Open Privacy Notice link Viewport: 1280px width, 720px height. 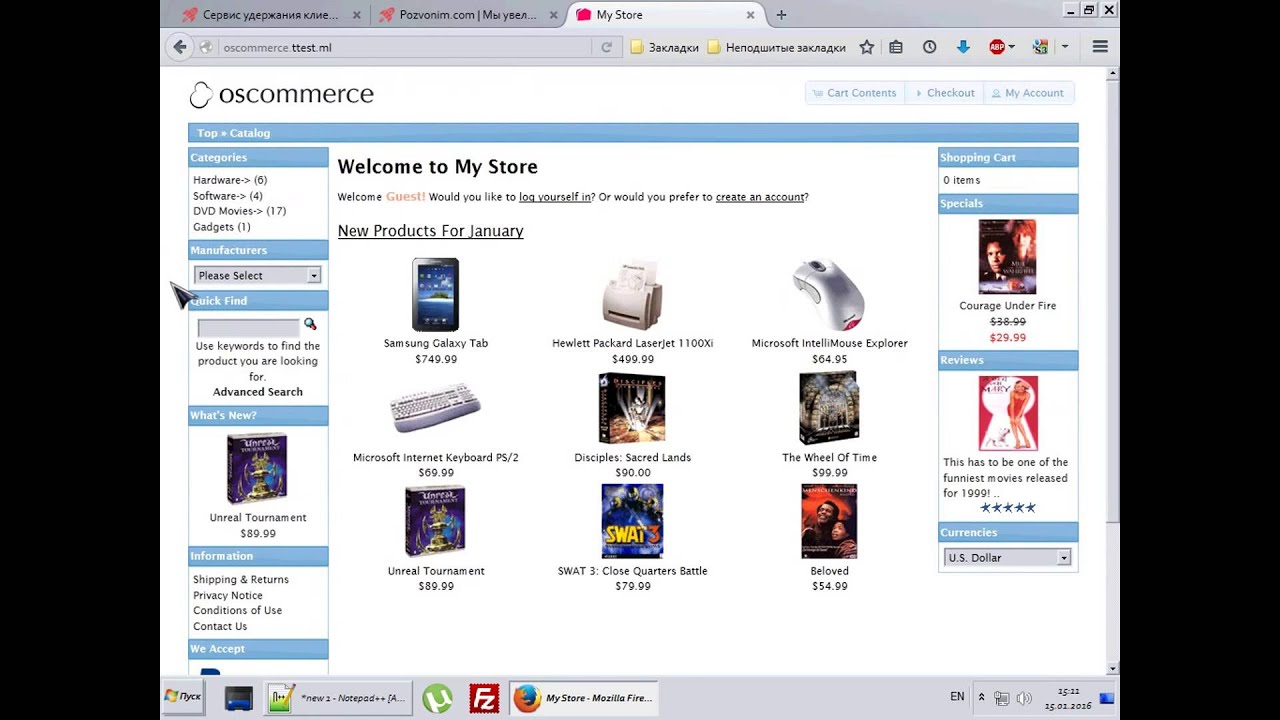click(x=228, y=595)
